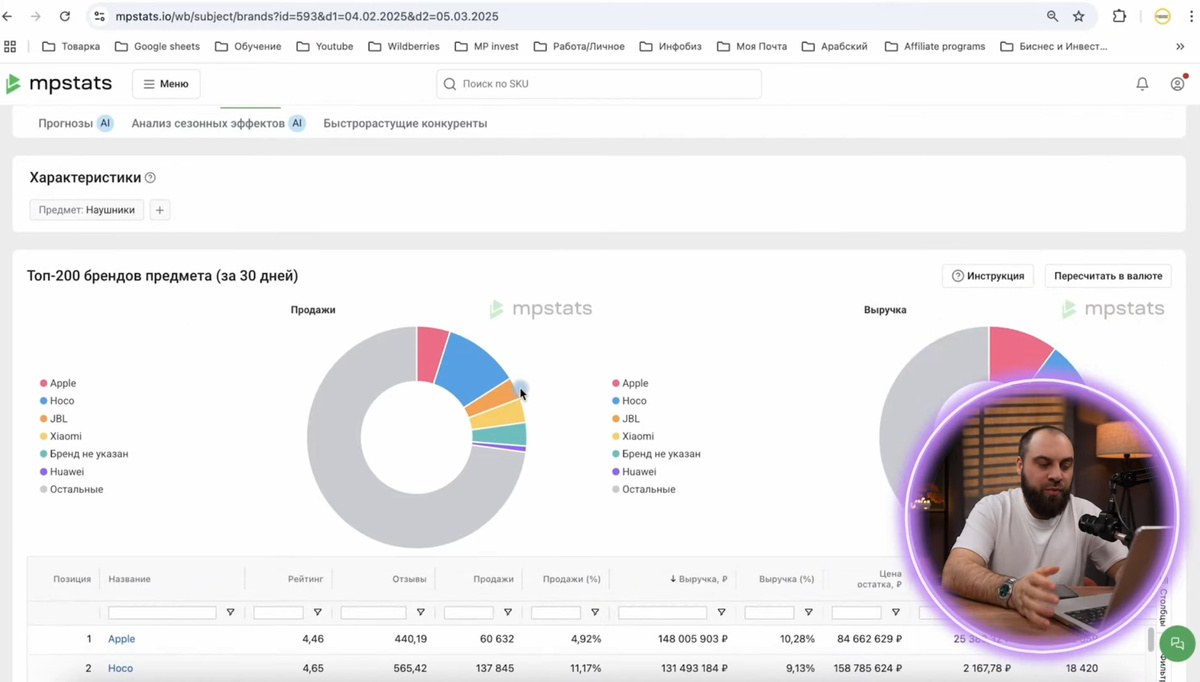Toggle Hoco in sales chart legend
Image resolution: width=1200 pixels, height=682 pixels.
pos(57,401)
